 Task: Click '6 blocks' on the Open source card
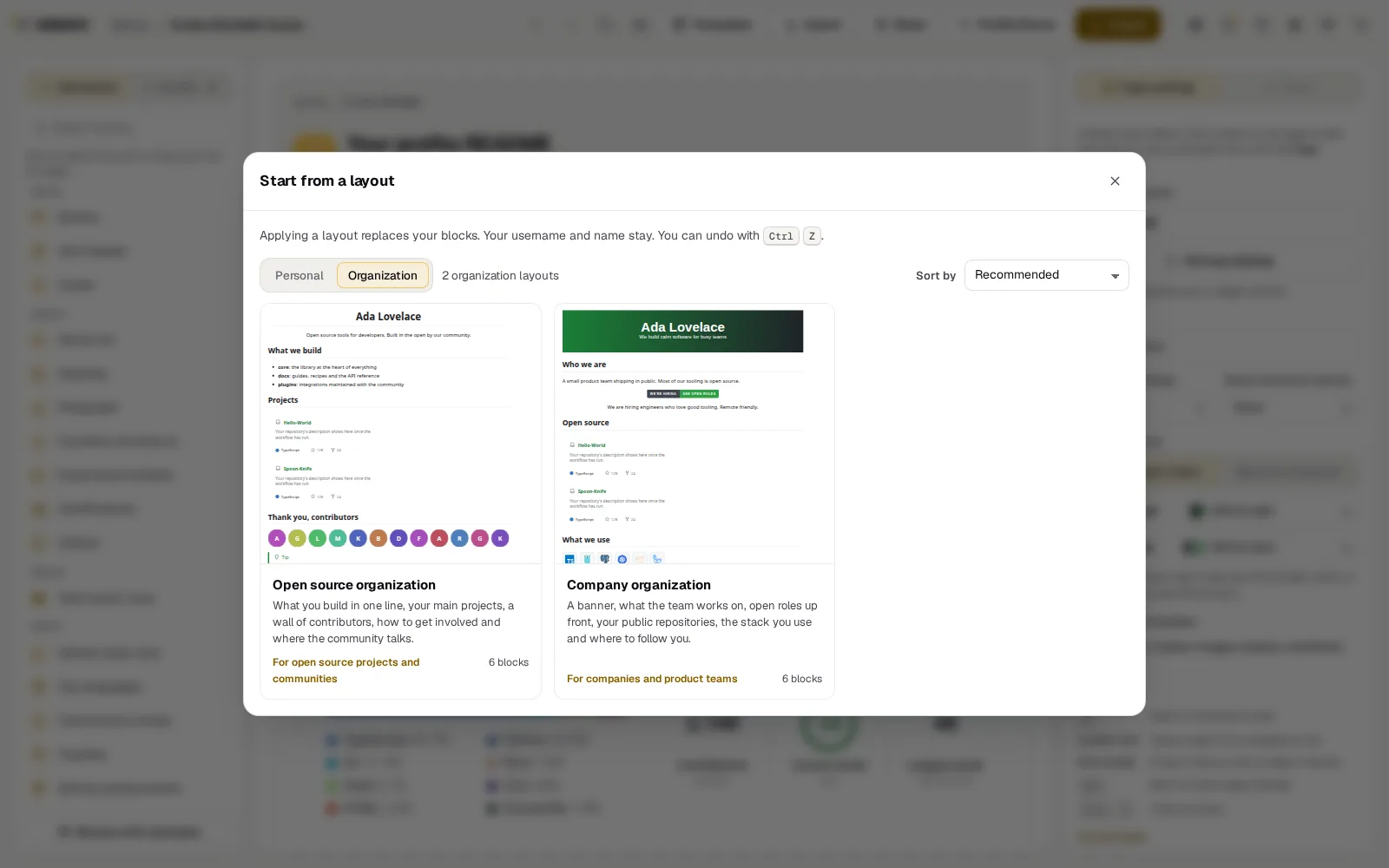coord(509,662)
